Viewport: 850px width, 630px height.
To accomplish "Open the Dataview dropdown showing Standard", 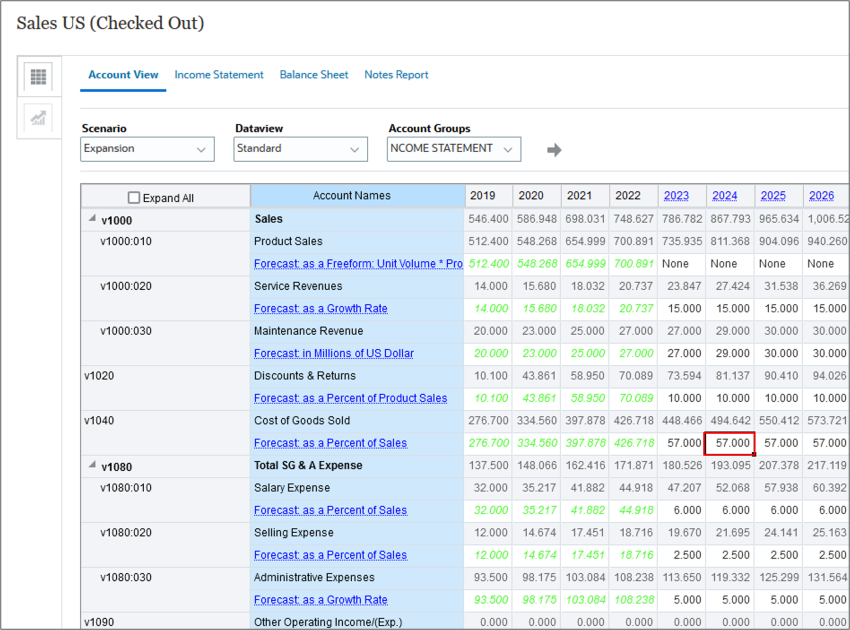I will tap(300, 149).
